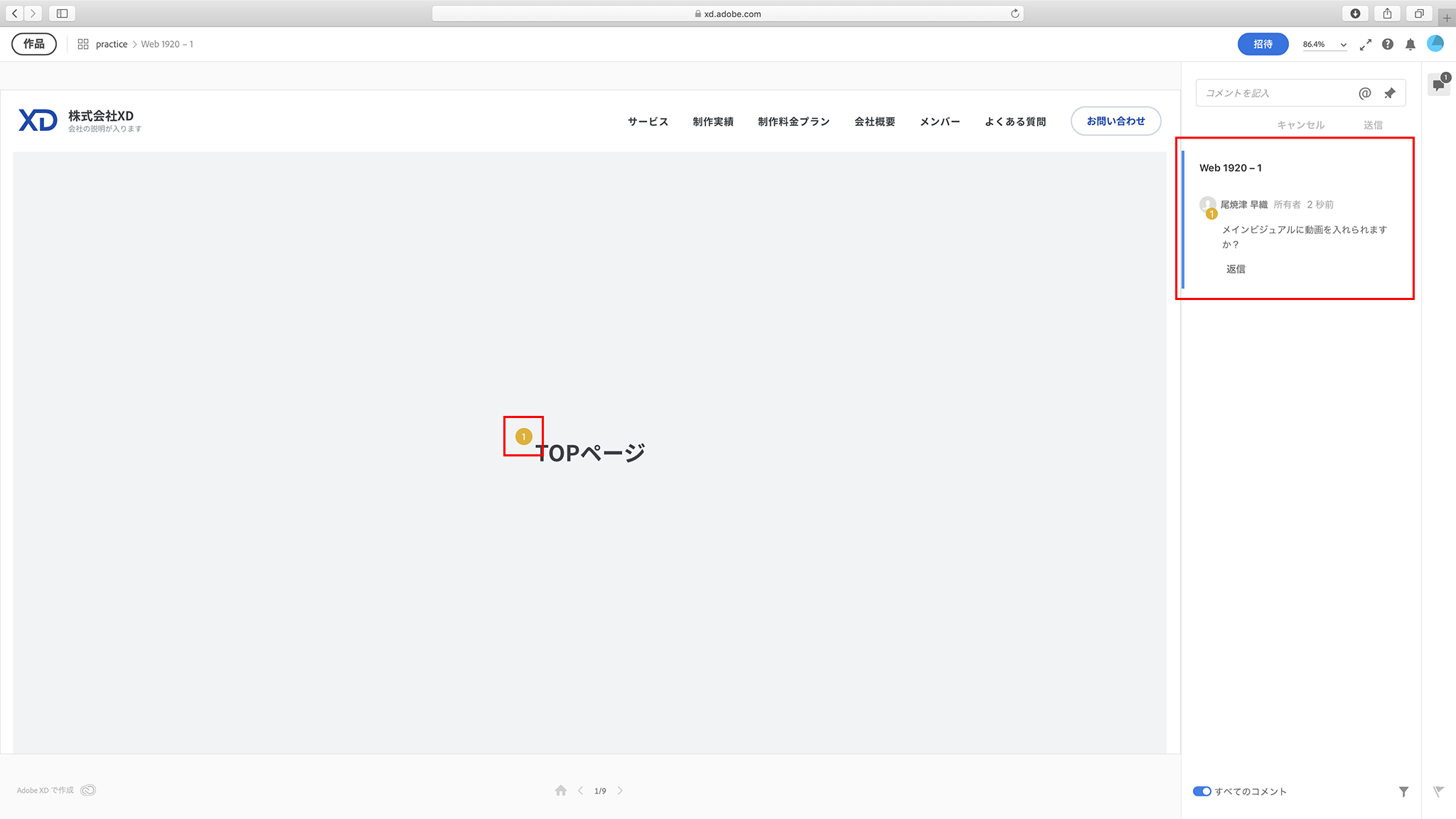This screenshot has width=1456, height=819.
Task: Click the yellow comment pin marker on canvas
Action: 523,437
